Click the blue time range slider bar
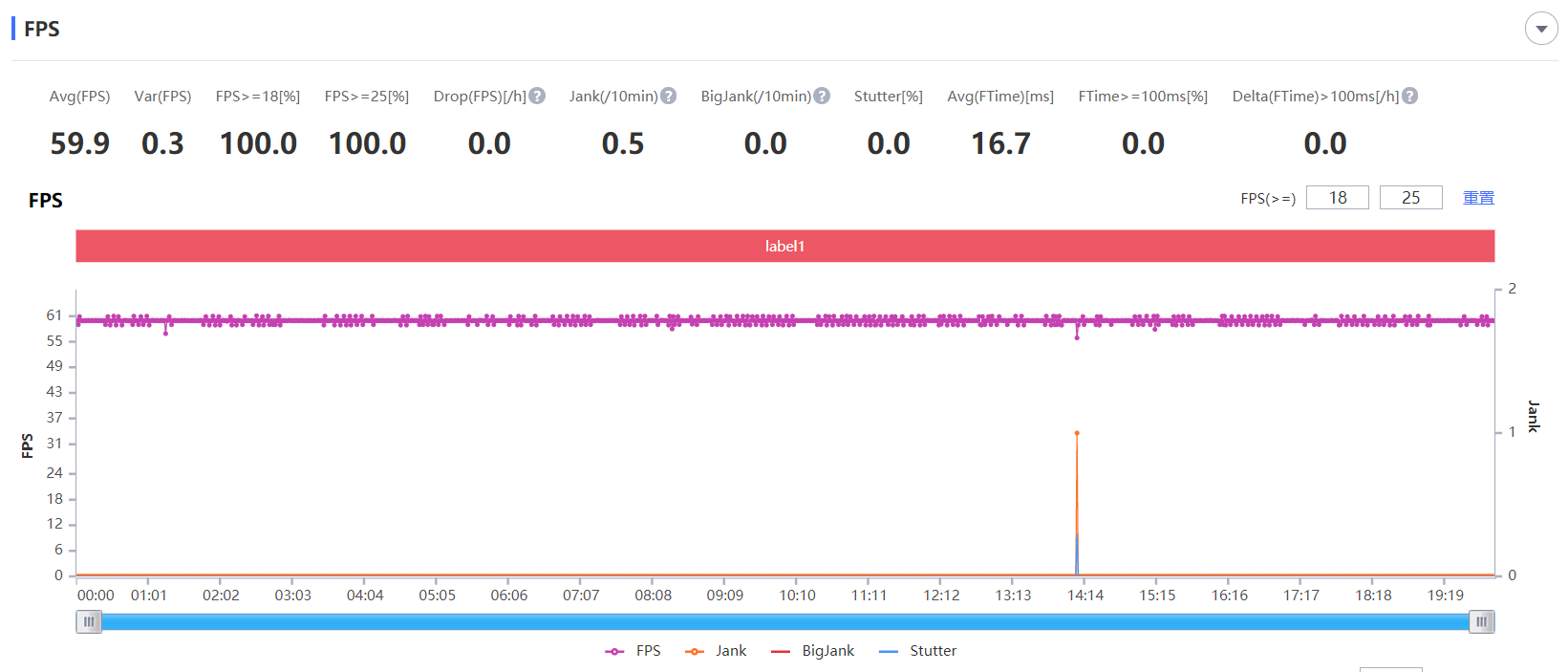 click(x=784, y=622)
